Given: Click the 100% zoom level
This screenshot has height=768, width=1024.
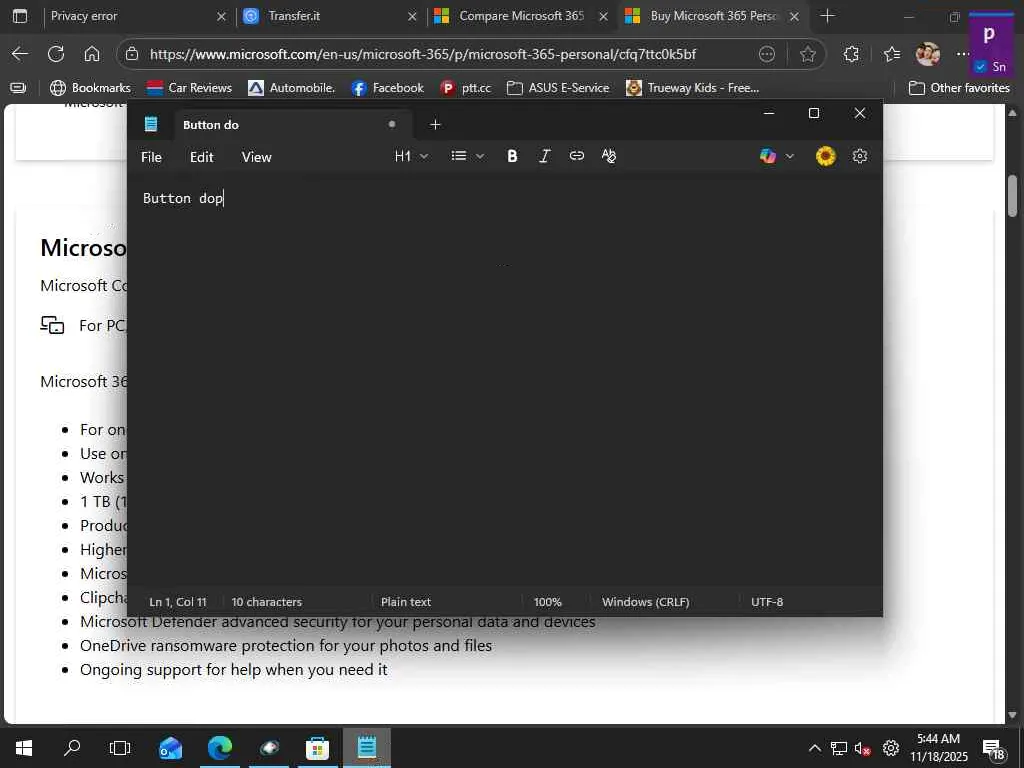Looking at the screenshot, I should tap(547, 601).
